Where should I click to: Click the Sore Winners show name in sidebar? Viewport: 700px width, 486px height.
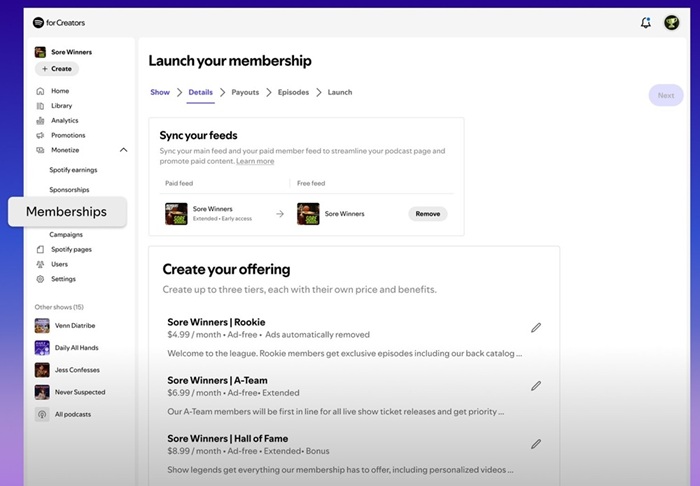pos(71,52)
